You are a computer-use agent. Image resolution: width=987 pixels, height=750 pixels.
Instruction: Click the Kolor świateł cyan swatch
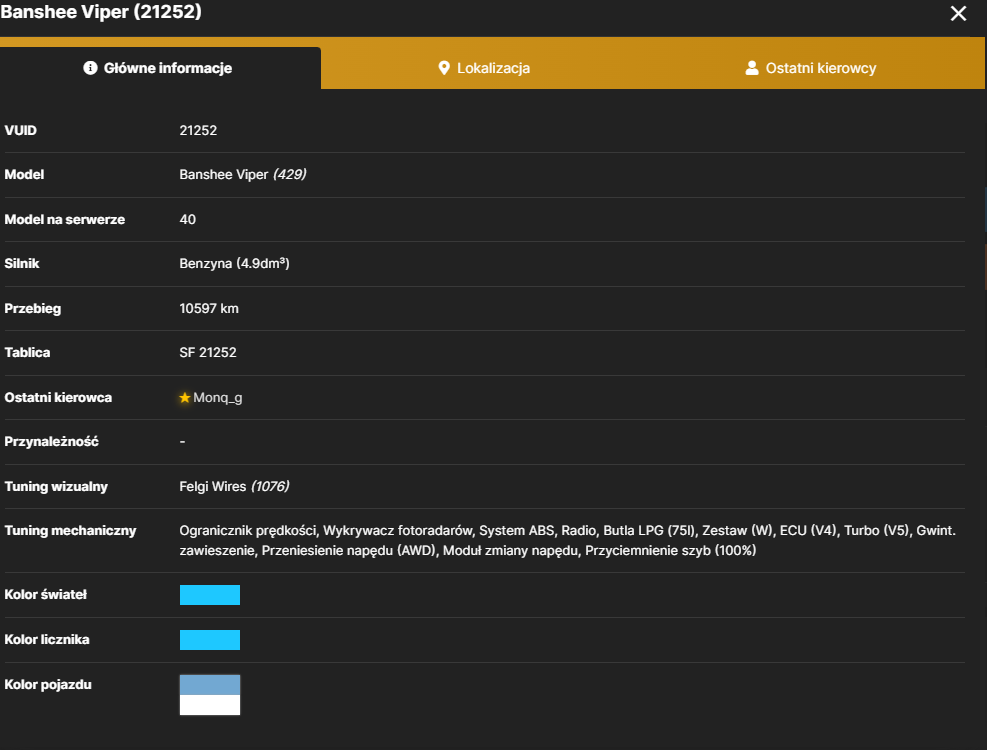[210, 594]
